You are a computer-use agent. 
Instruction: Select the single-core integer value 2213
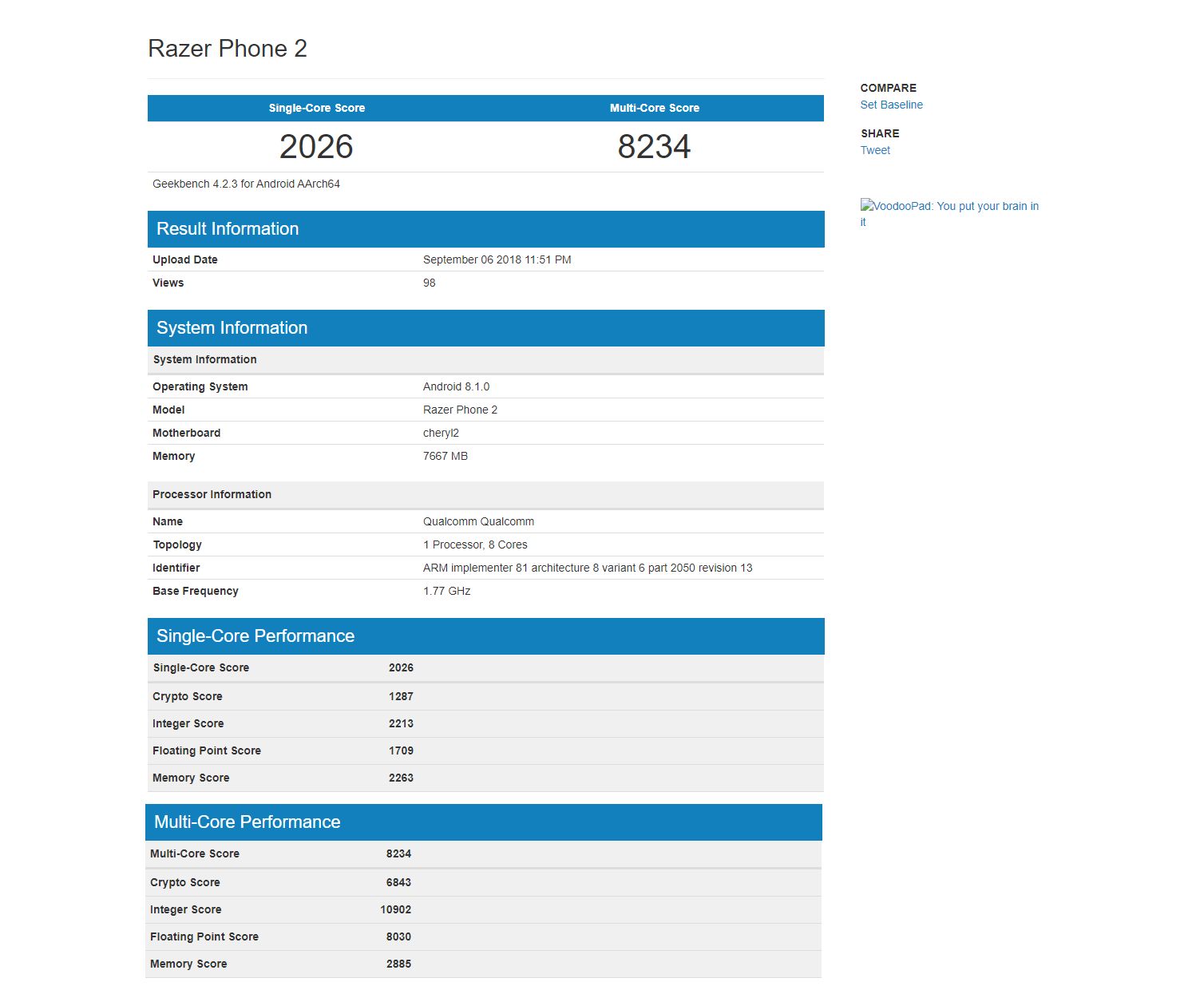pos(401,723)
